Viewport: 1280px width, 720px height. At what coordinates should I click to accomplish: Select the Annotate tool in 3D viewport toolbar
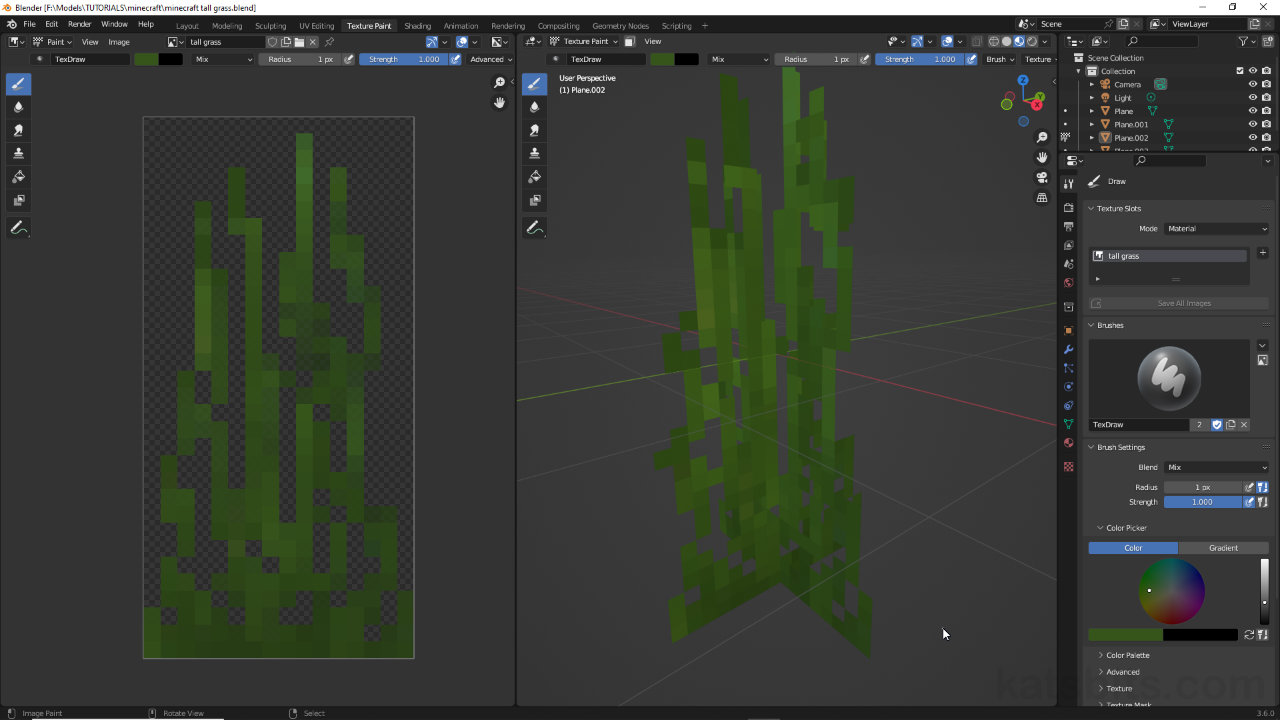point(534,228)
